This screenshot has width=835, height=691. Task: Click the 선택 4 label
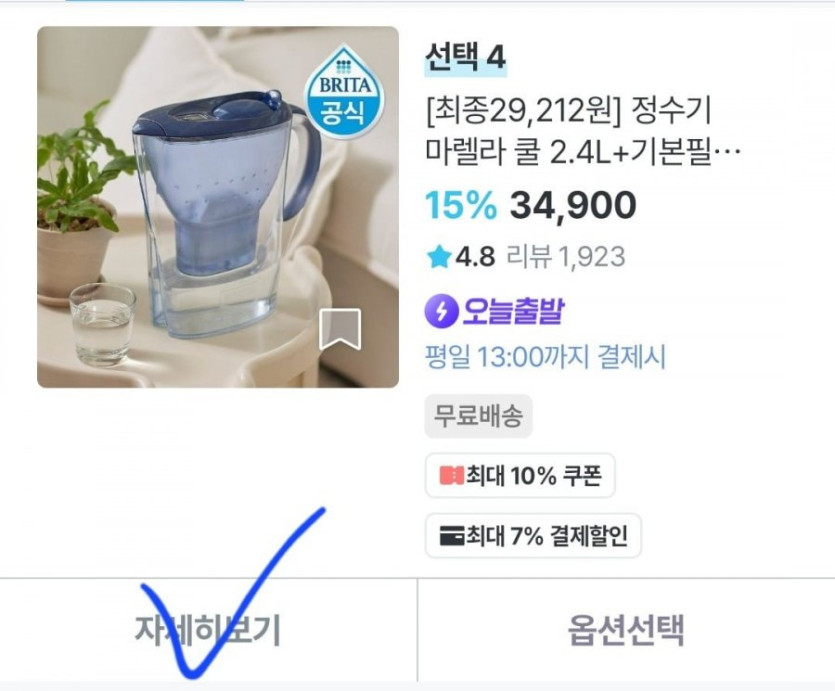[x=465, y=57]
